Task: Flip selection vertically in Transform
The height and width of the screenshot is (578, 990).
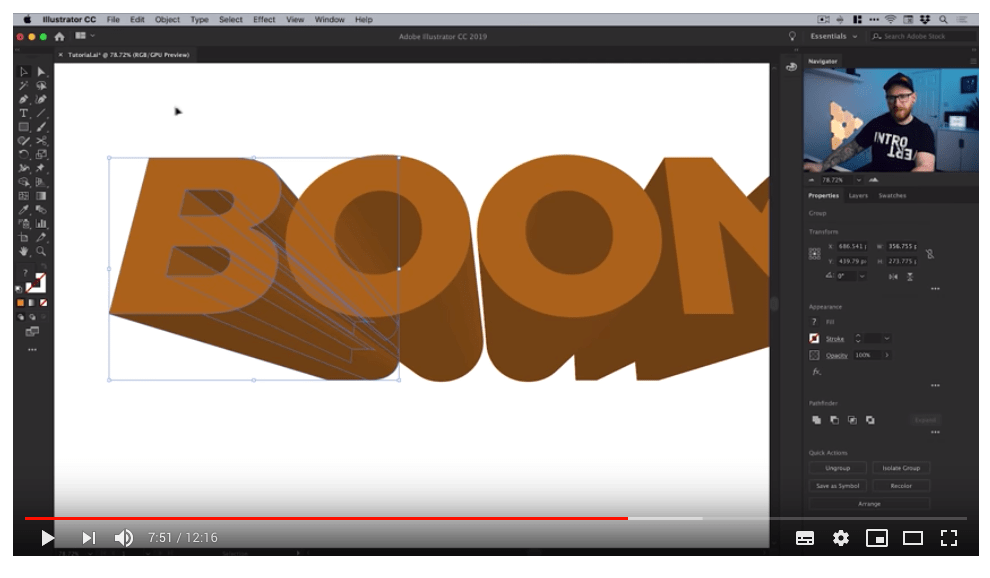Action: click(x=910, y=277)
